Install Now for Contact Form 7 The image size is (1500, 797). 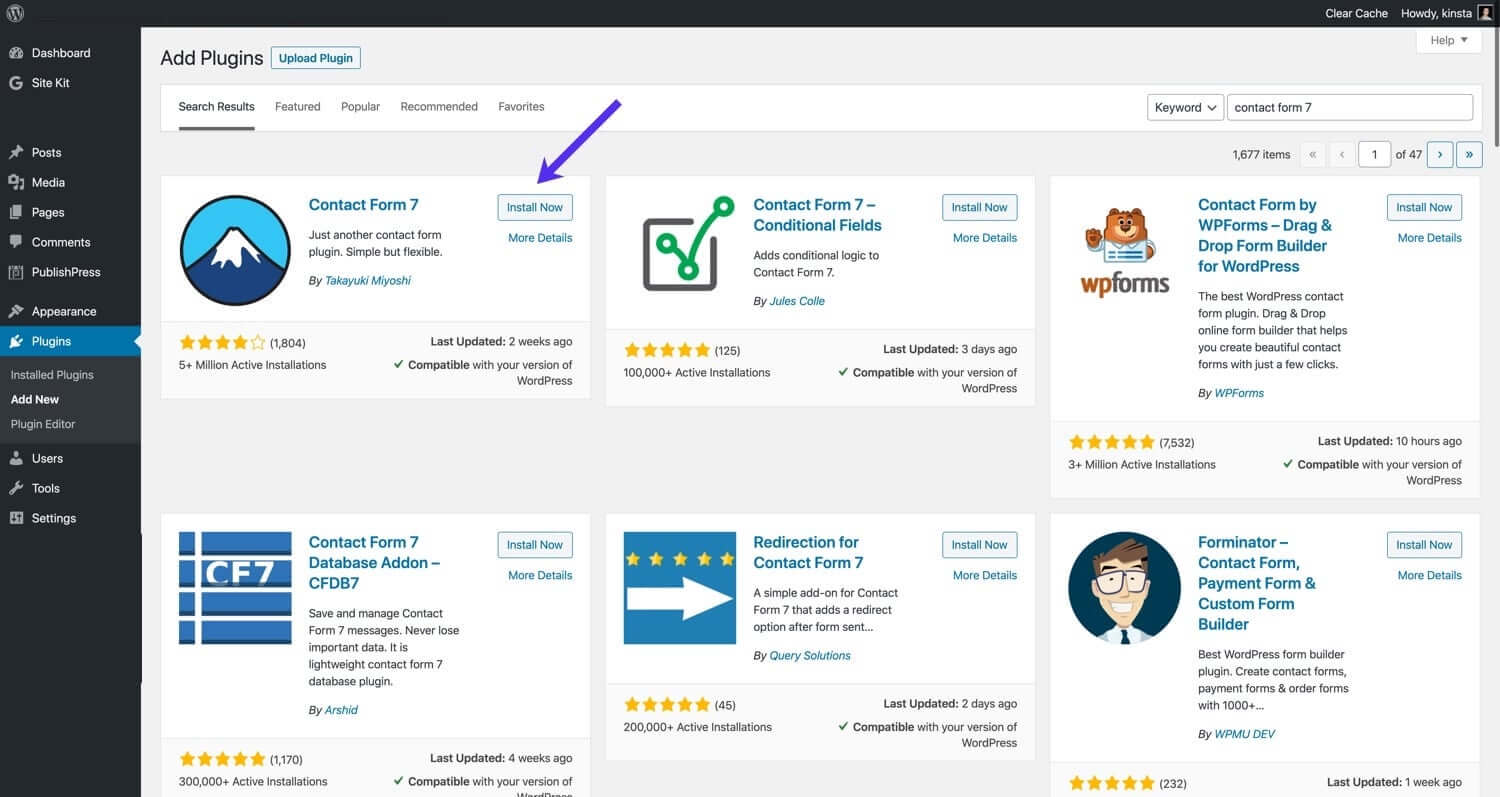(535, 207)
